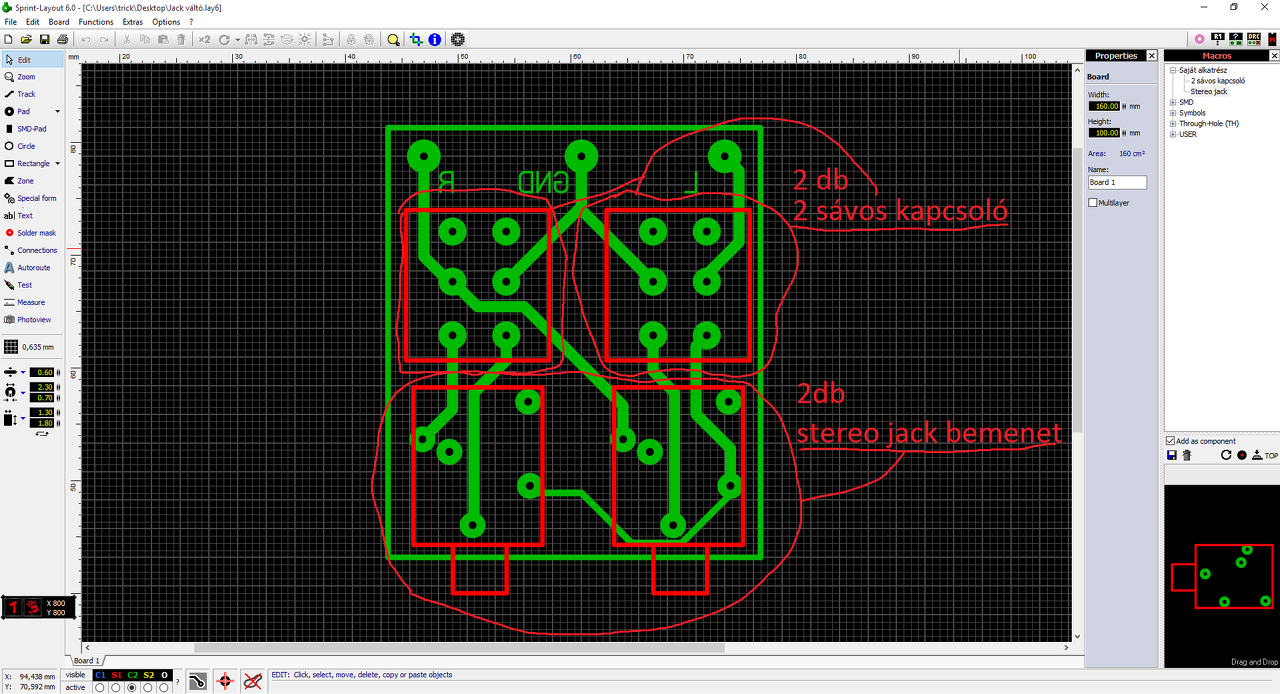Image resolution: width=1280 pixels, height=694 pixels.
Task: Set layer S1 as active
Action: coord(116,688)
